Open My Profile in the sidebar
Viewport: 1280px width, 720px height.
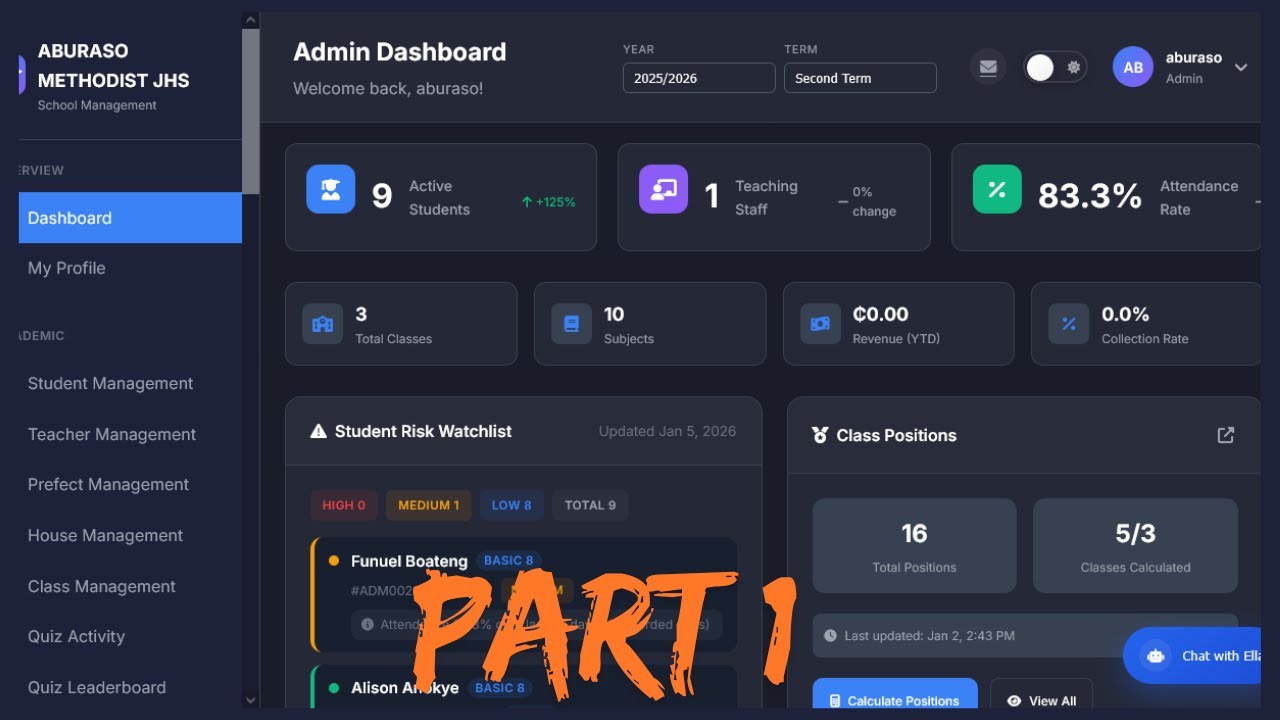coord(66,268)
